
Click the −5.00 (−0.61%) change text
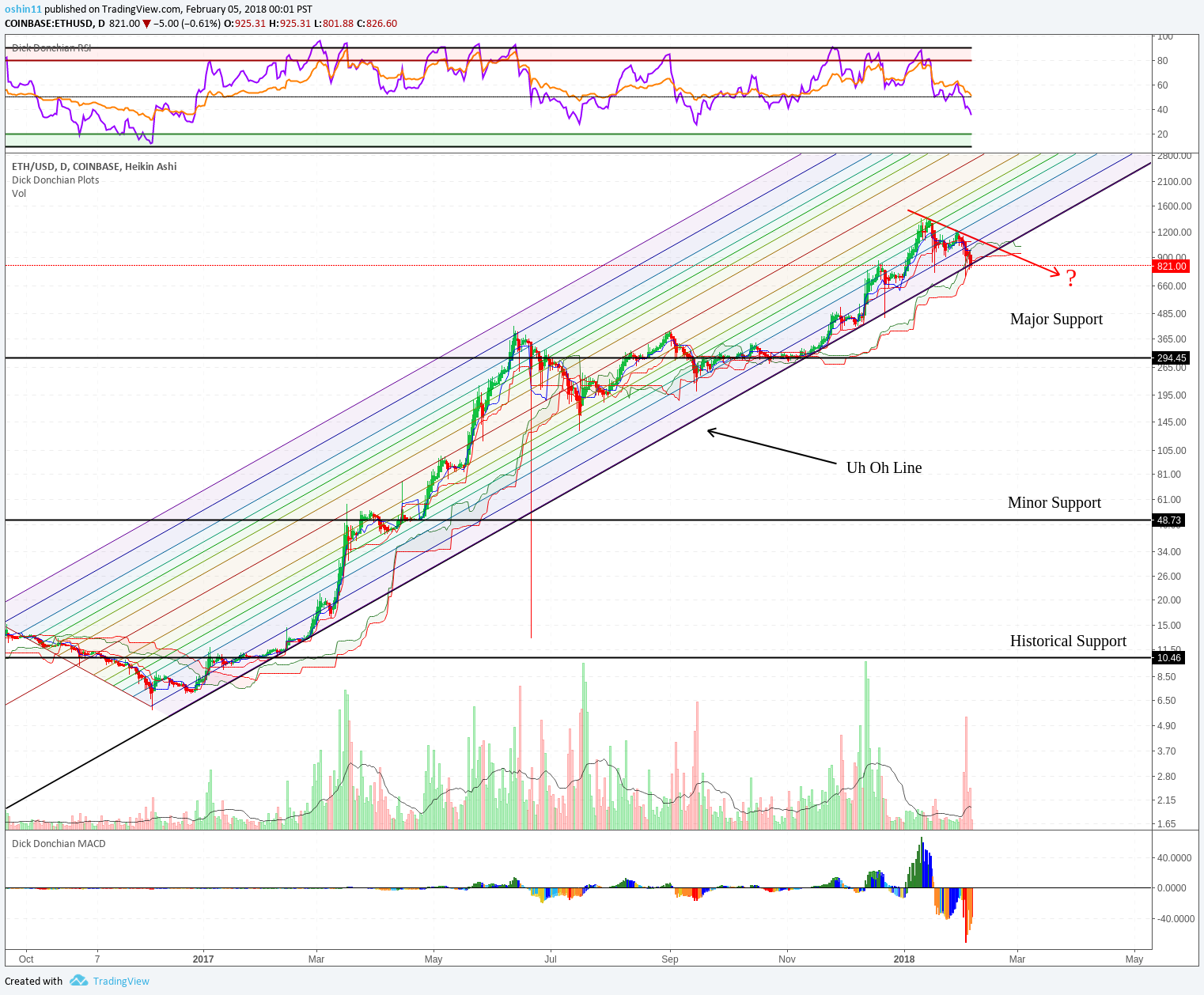(x=187, y=24)
